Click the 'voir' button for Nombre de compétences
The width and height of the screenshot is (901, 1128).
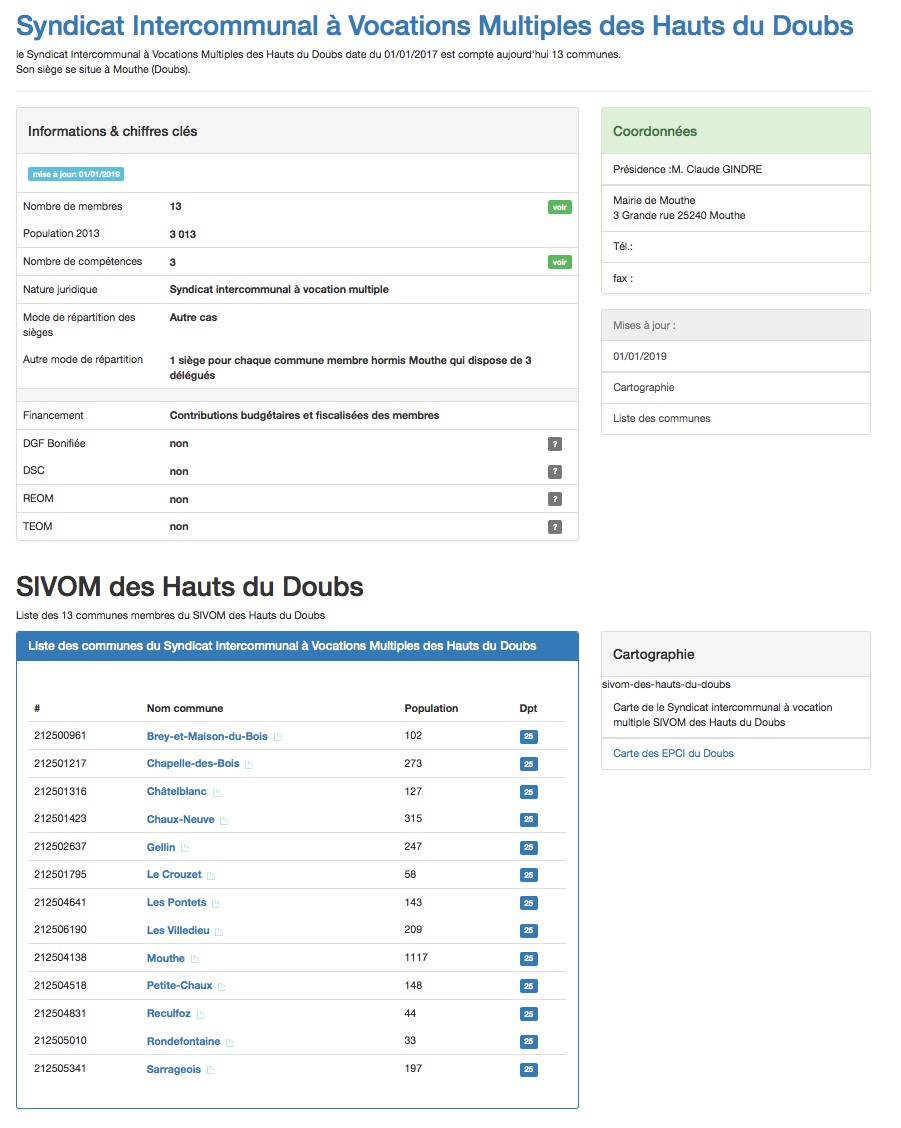[x=559, y=263]
